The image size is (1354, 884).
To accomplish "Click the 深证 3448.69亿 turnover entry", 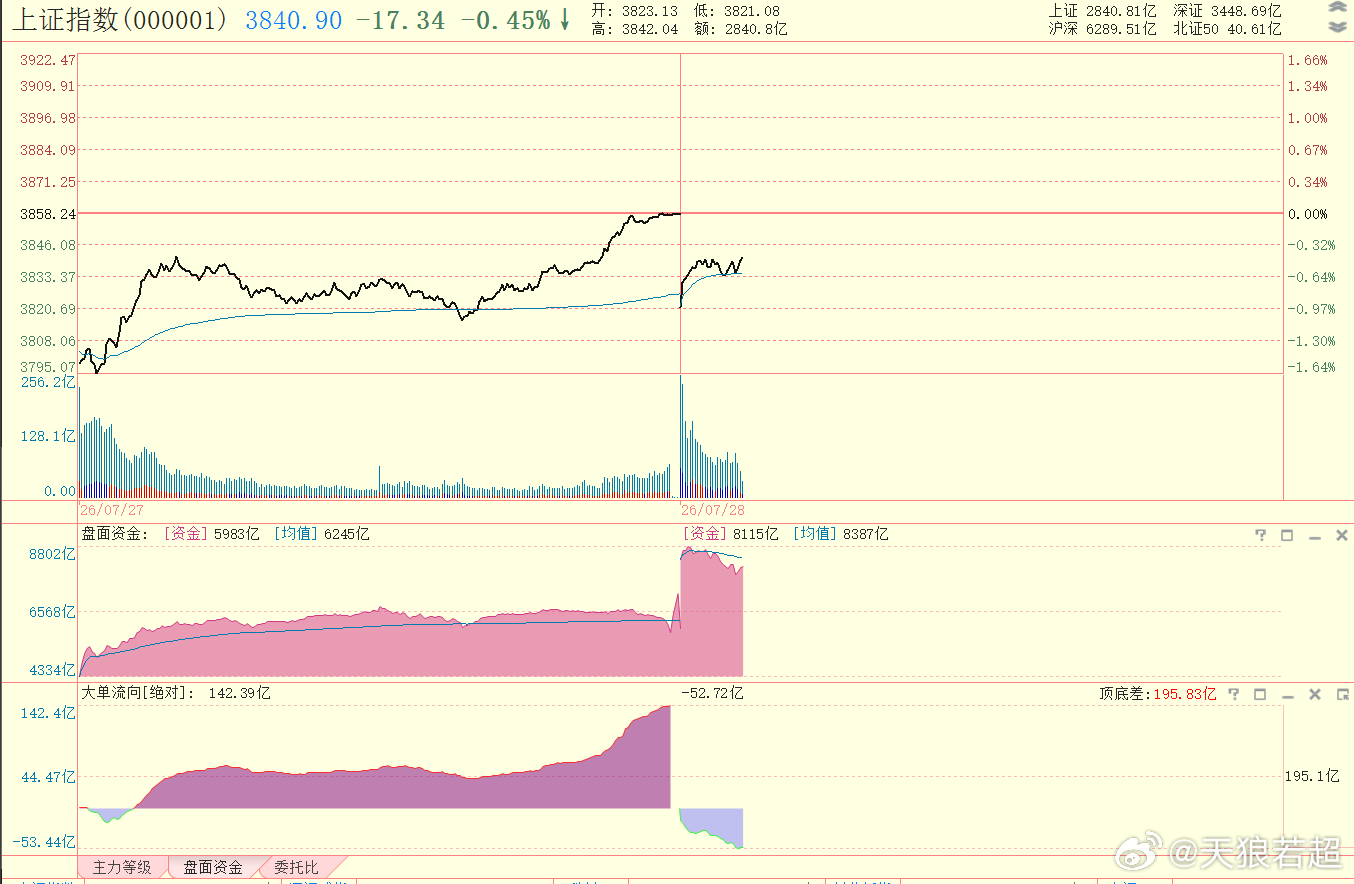I will [1227, 11].
